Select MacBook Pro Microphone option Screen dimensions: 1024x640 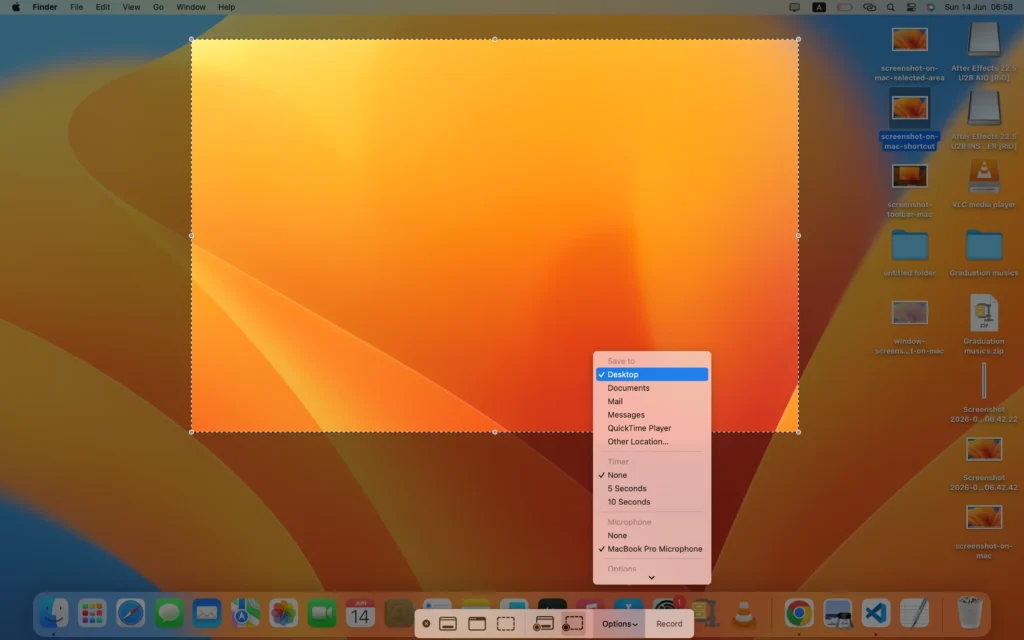652,549
